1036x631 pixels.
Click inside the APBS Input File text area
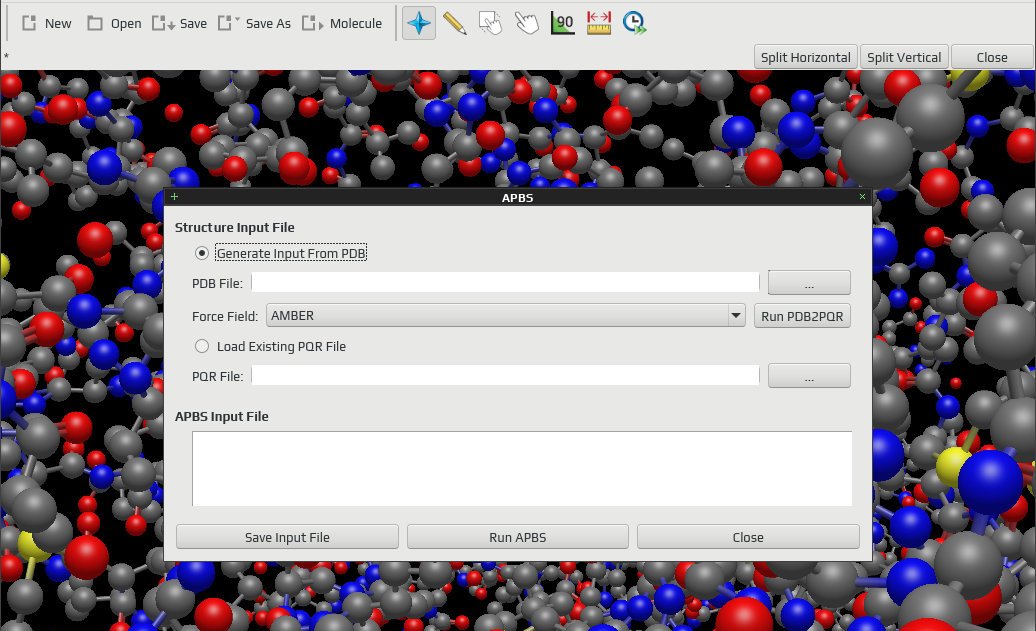click(x=522, y=468)
